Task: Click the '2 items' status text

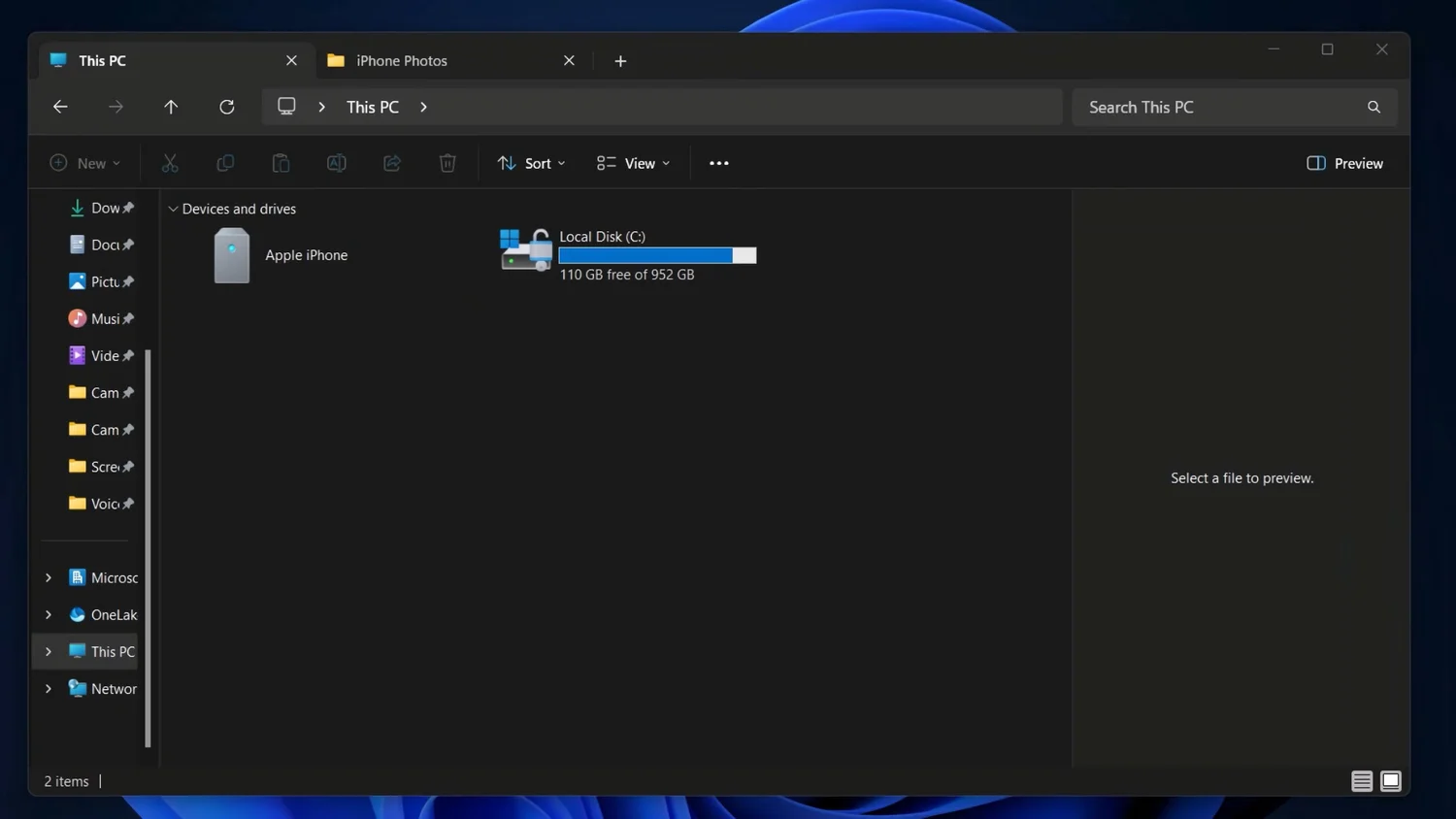Action: 66,781
